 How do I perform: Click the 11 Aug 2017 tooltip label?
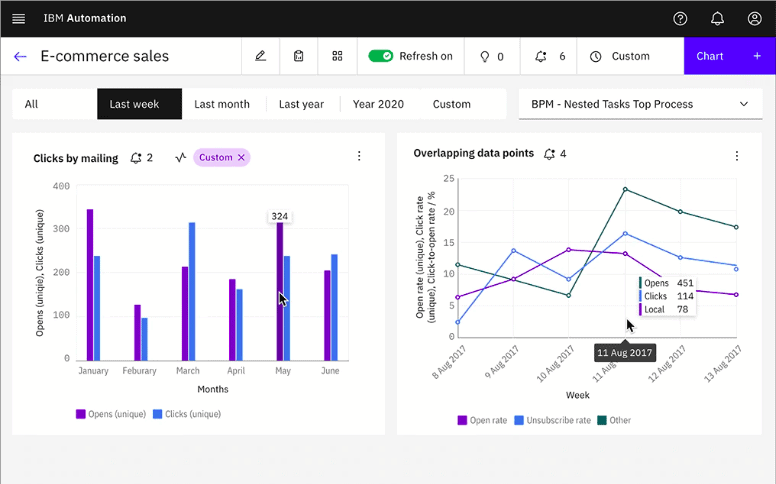[625, 353]
